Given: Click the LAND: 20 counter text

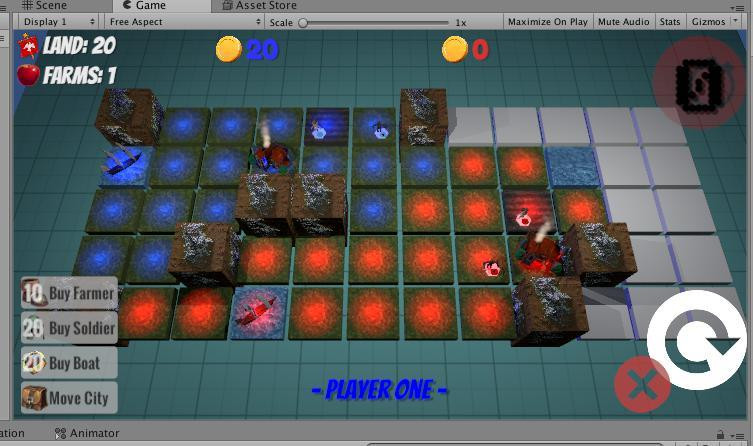Looking at the screenshot, I should pos(79,46).
